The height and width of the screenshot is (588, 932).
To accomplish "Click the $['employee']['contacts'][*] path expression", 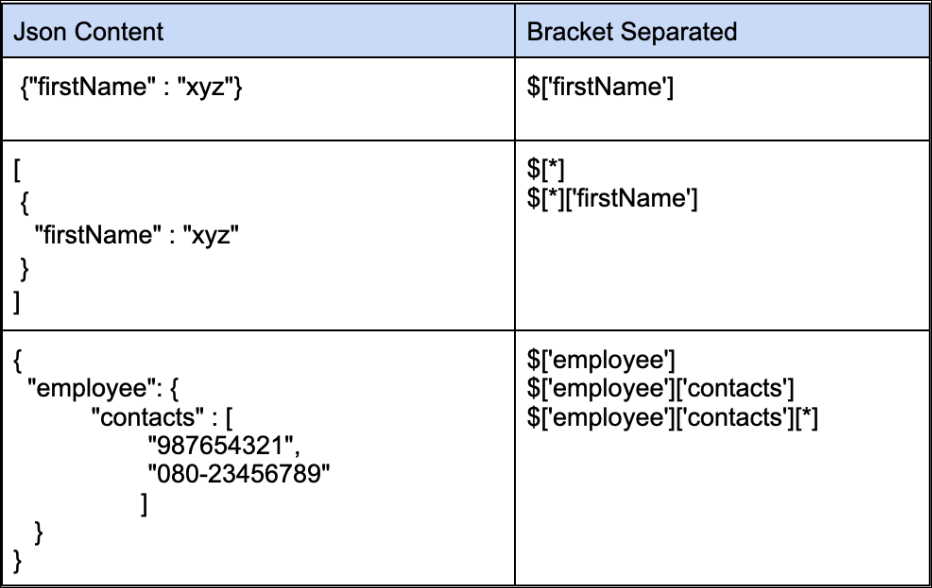I will click(x=672, y=417).
